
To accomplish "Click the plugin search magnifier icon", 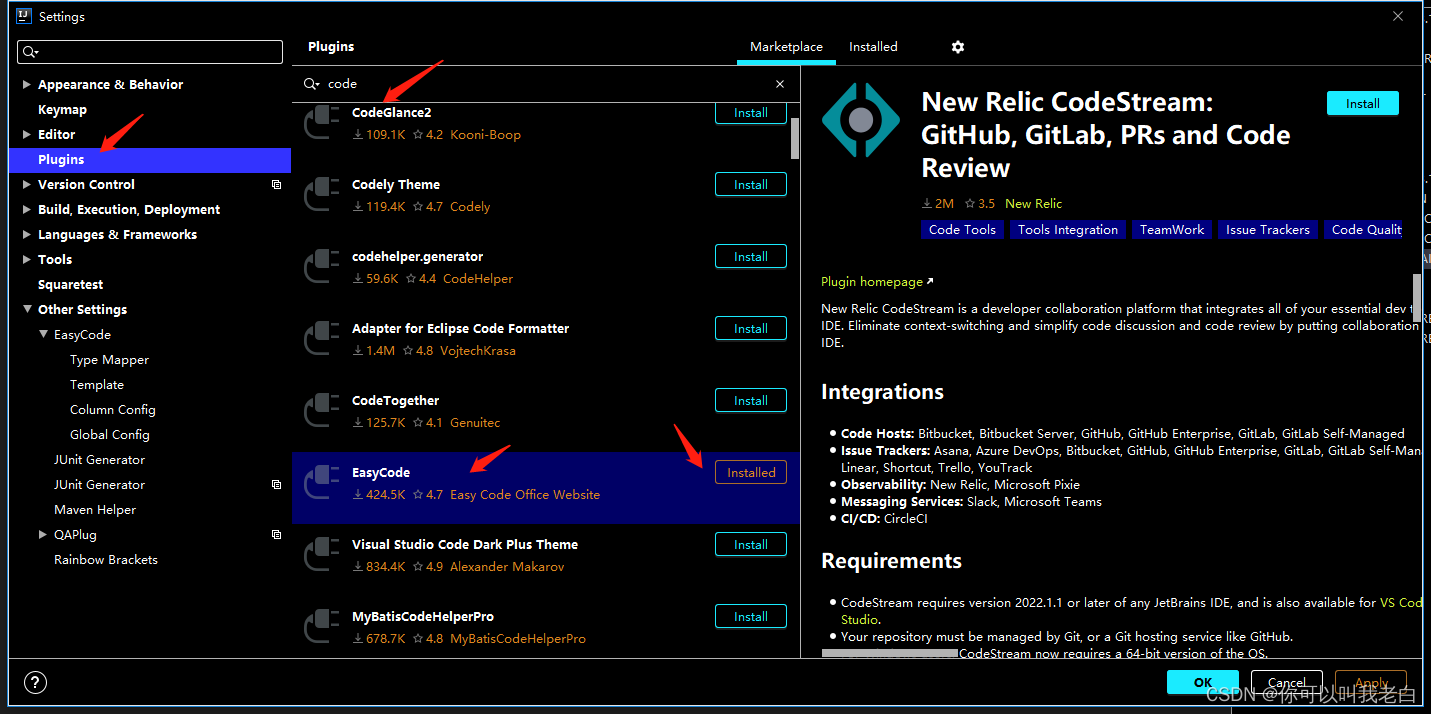I will pos(312,84).
